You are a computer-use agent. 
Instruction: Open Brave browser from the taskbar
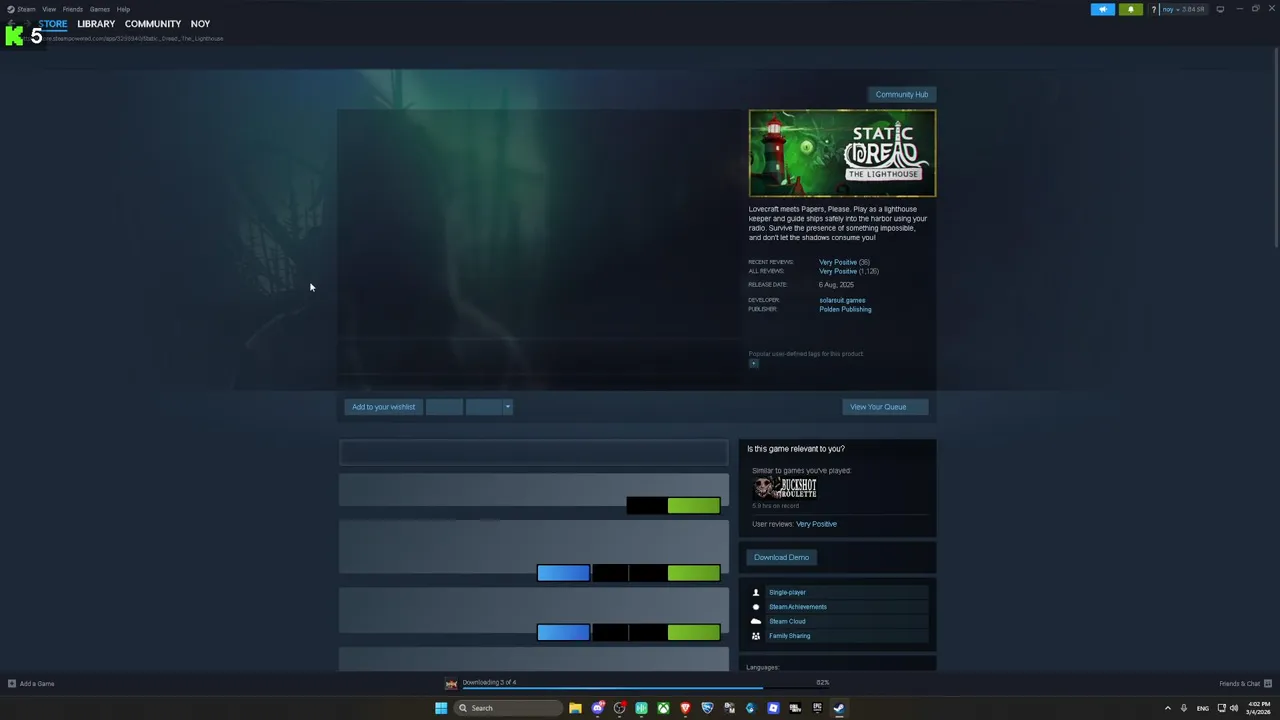[x=685, y=708]
